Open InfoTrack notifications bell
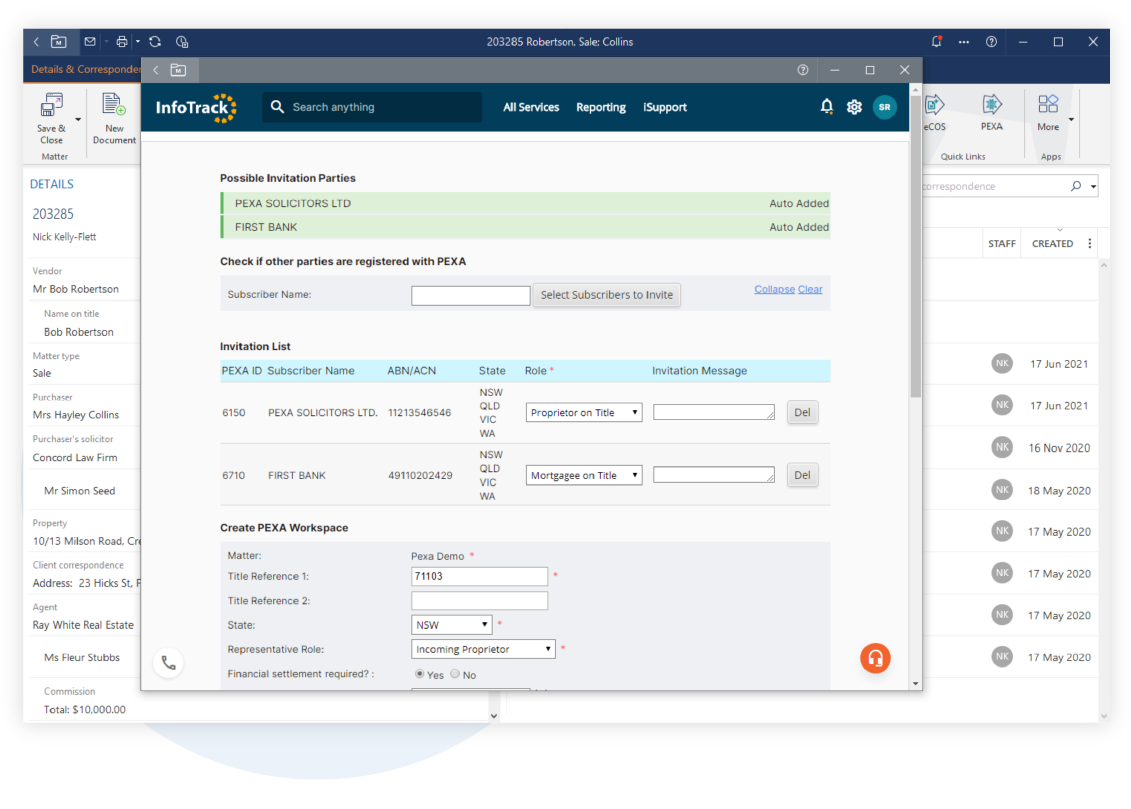This screenshot has width=1131, height=809. [x=827, y=107]
